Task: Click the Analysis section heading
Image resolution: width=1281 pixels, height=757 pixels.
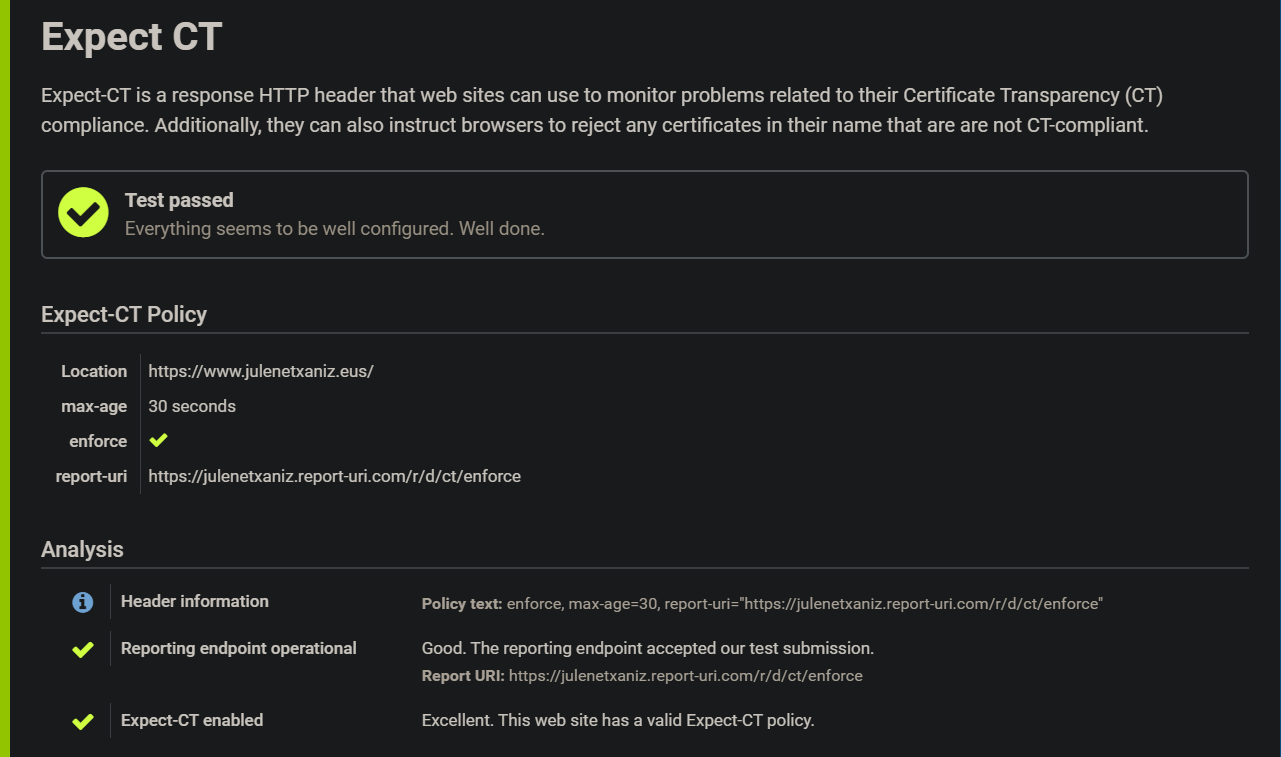Action: [x=82, y=549]
